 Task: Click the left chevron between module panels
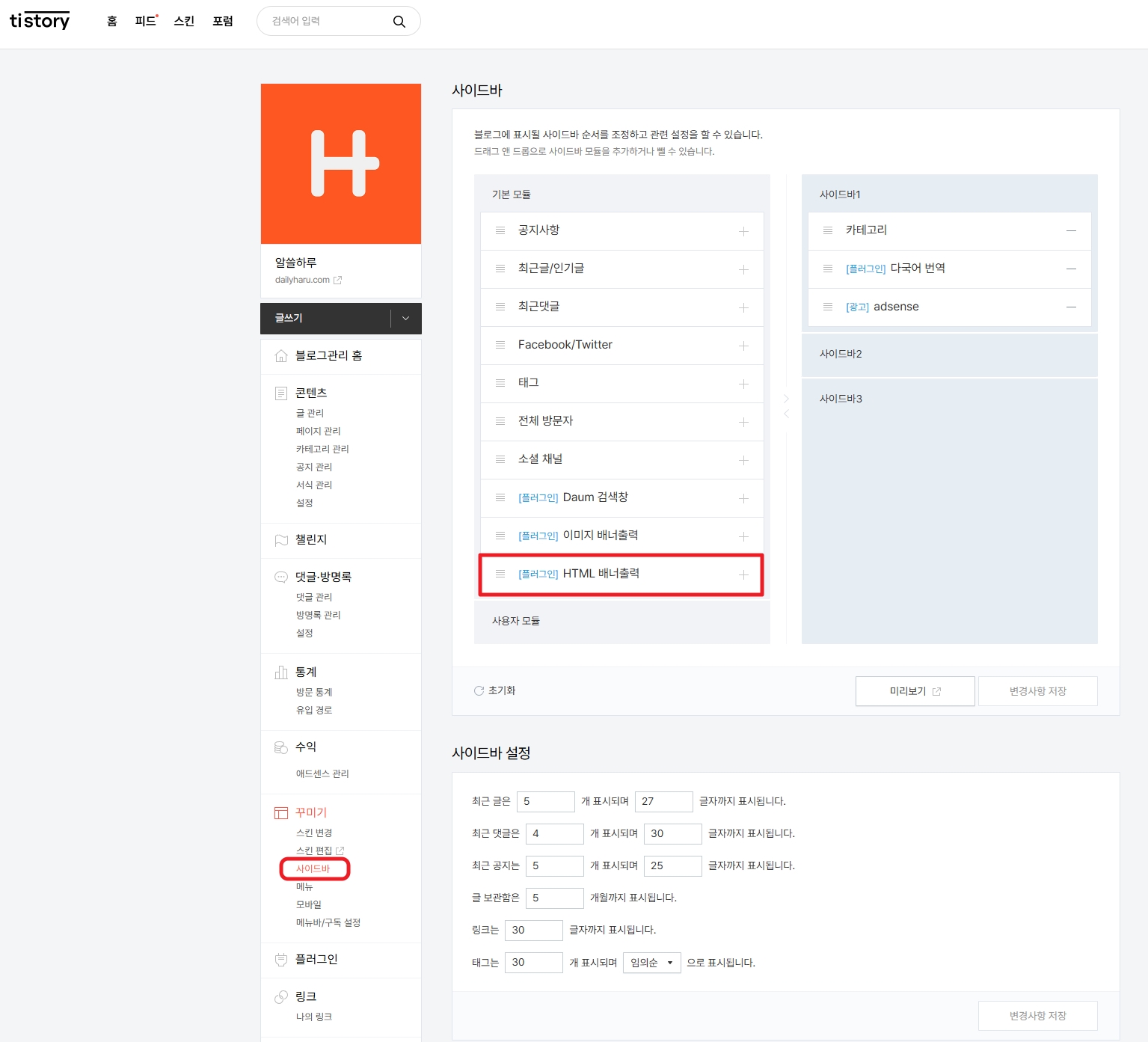pyautogui.click(x=786, y=414)
